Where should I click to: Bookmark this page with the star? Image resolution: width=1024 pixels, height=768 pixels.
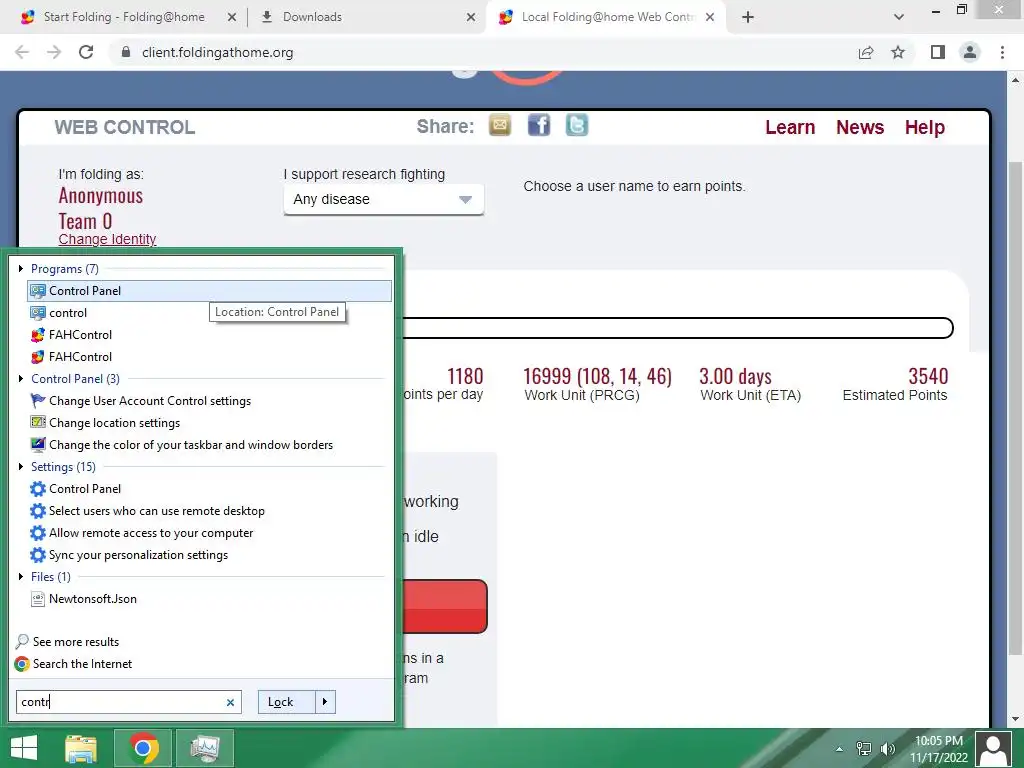tap(898, 52)
